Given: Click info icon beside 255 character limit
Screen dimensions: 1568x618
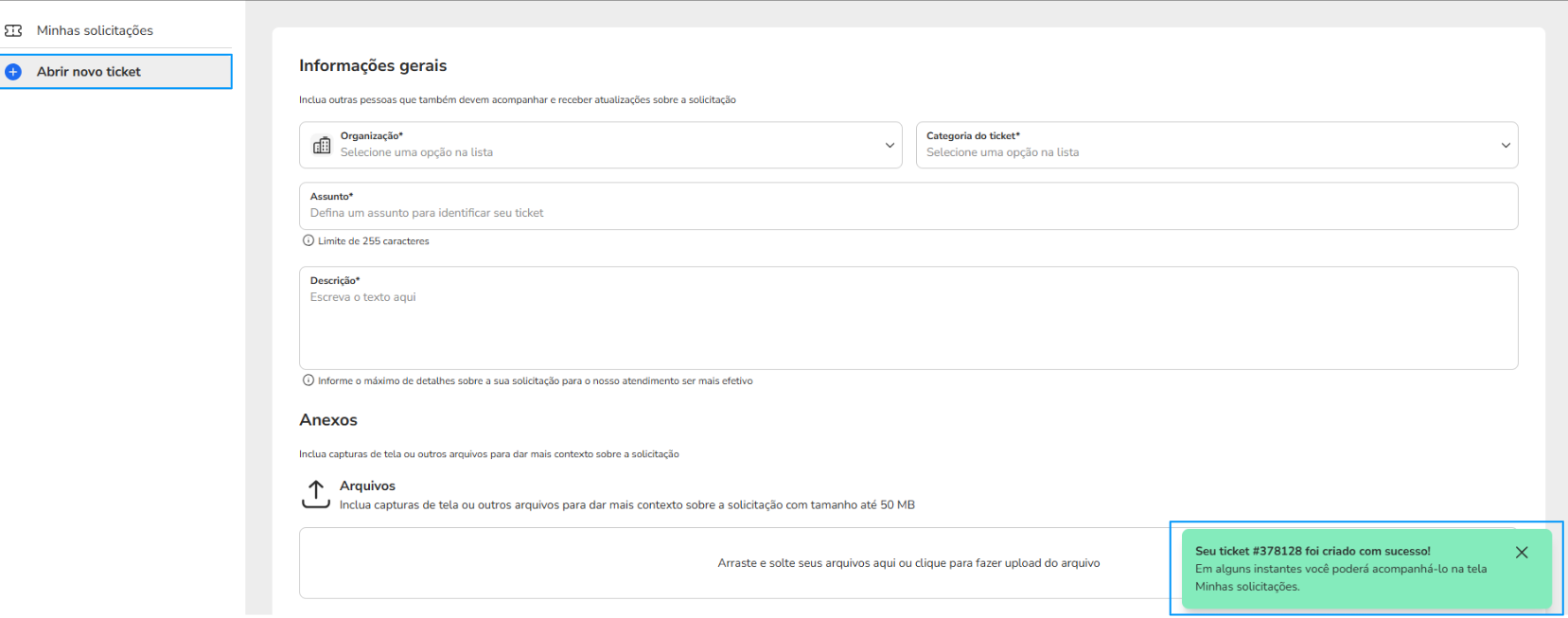Looking at the screenshot, I should 308,240.
